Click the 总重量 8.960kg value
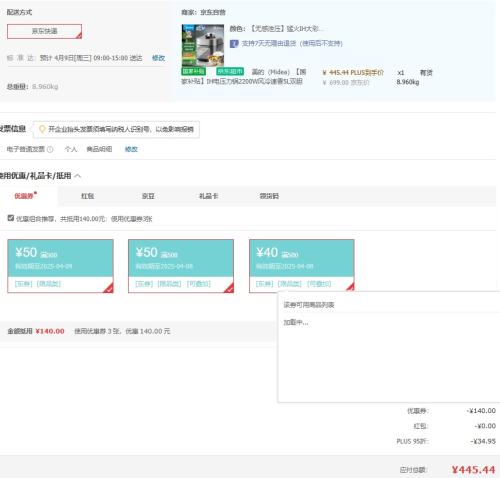 [45, 87]
